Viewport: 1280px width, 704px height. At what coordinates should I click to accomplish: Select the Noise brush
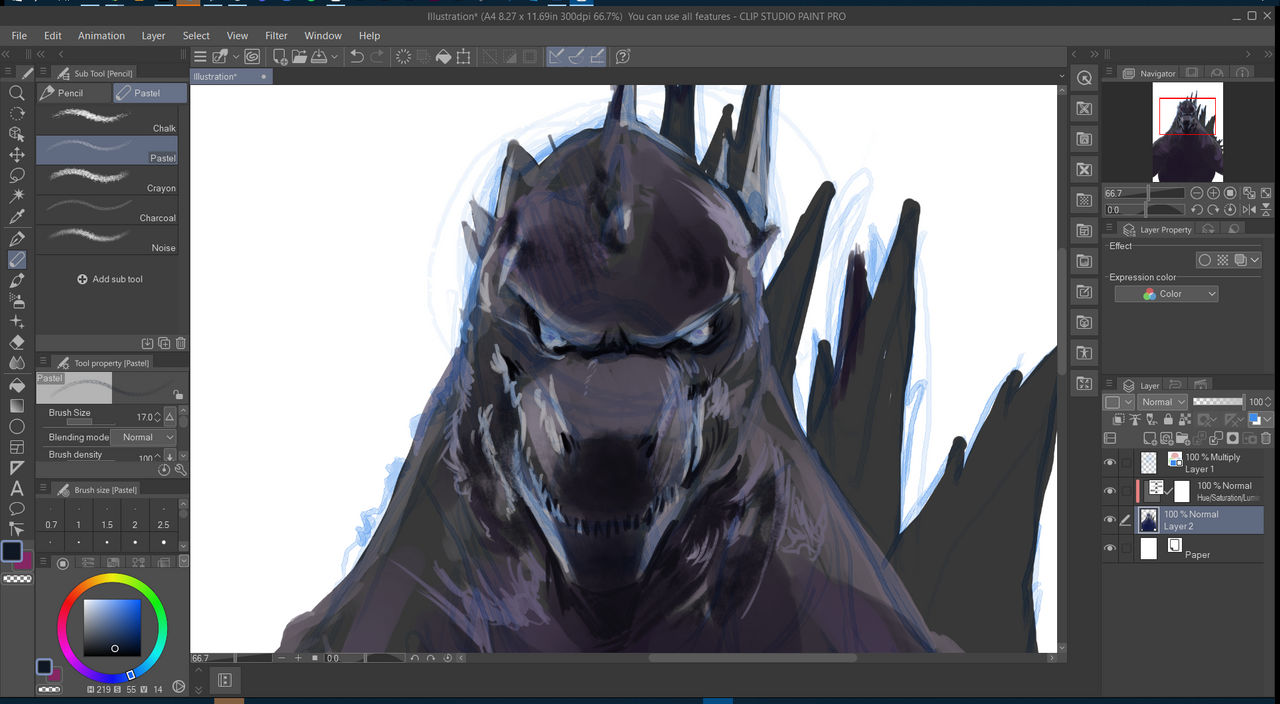107,240
